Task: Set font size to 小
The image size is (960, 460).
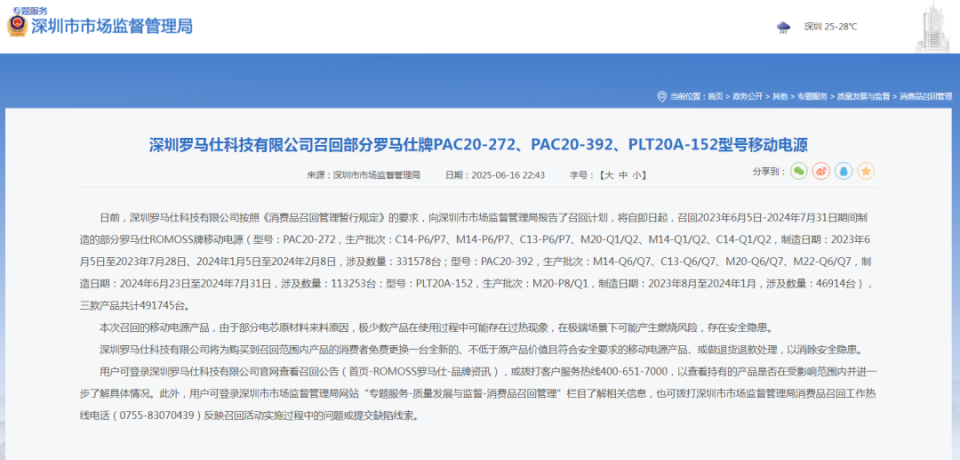Action: tap(637, 175)
